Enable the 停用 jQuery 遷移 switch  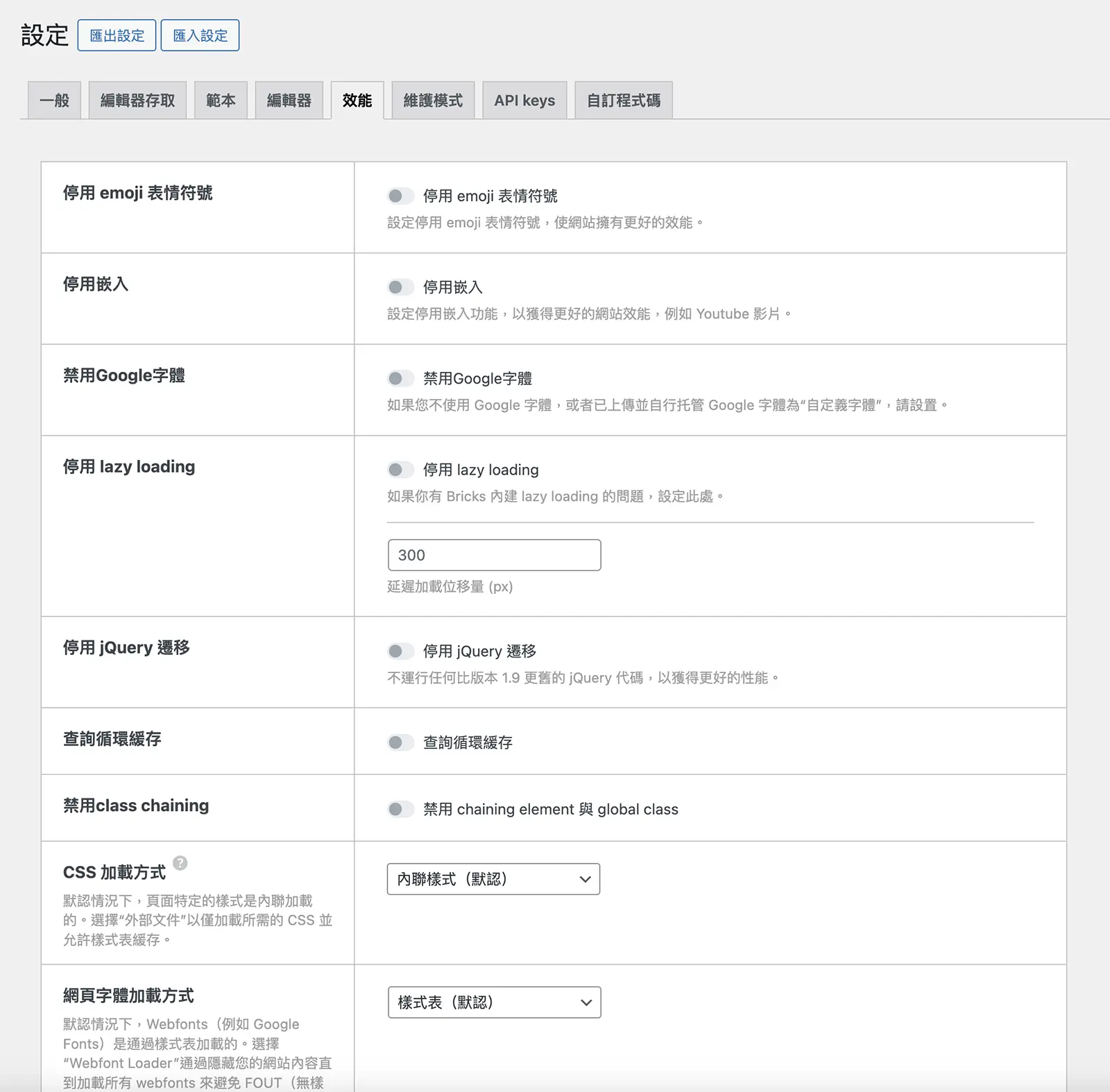pyautogui.click(x=400, y=651)
